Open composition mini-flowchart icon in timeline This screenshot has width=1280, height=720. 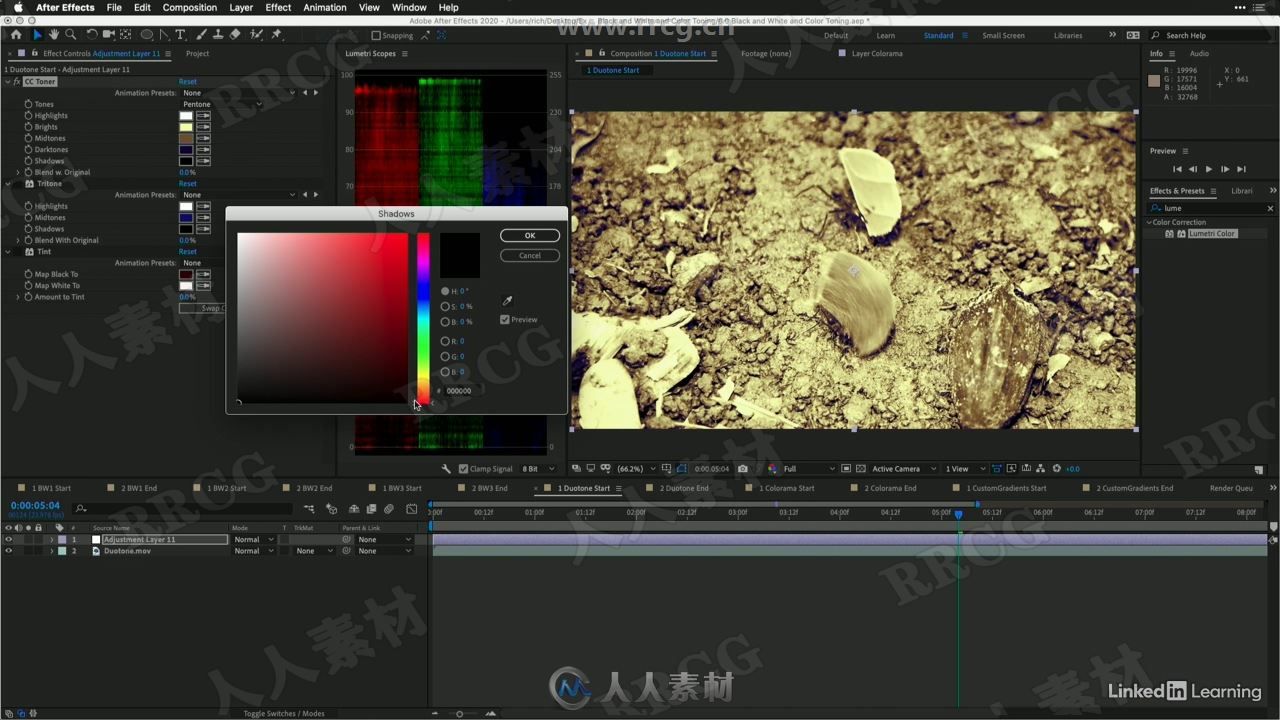[x=309, y=509]
